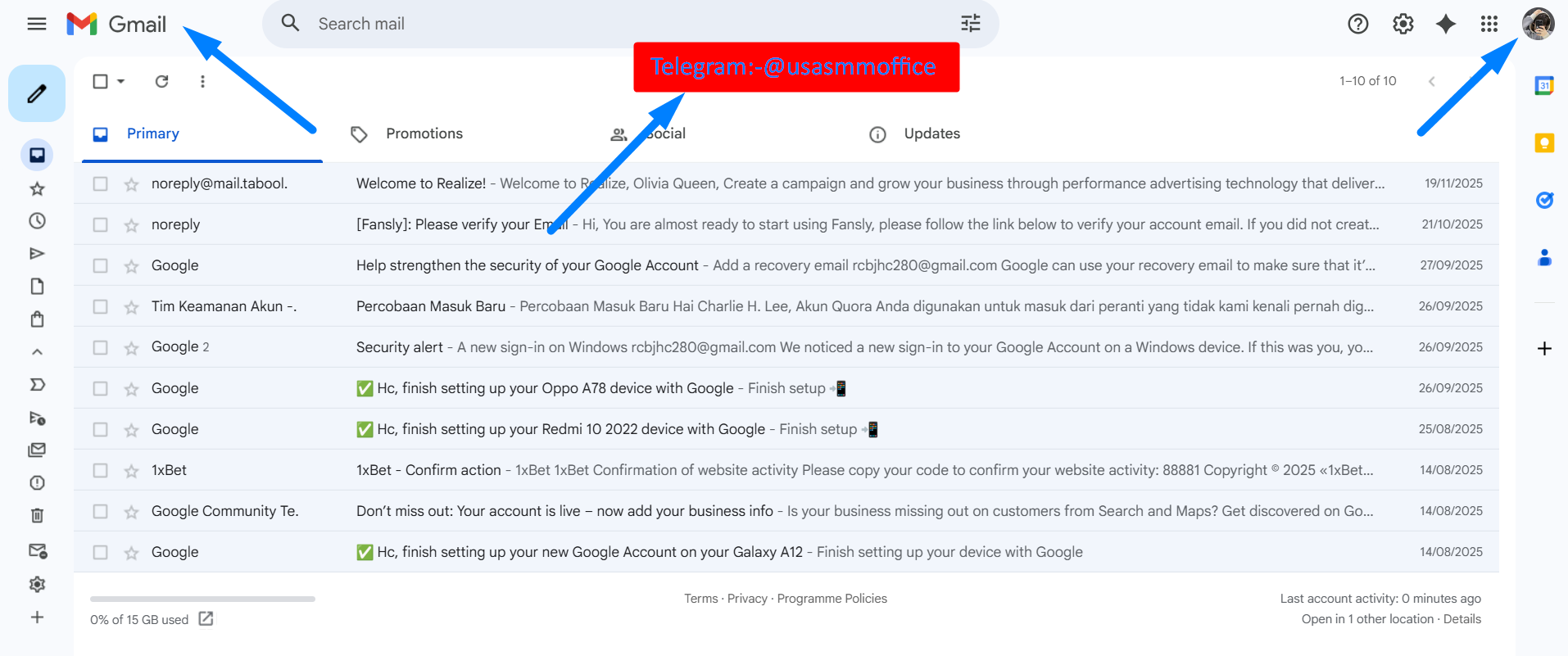Switch to the Primary tab
Screen dimensions: 1568x656
pyautogui.click(x=202, y=134)
